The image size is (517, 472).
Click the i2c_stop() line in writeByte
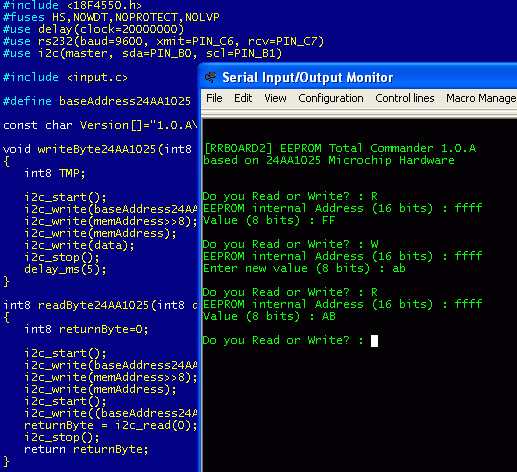click(x=62, y=257)
